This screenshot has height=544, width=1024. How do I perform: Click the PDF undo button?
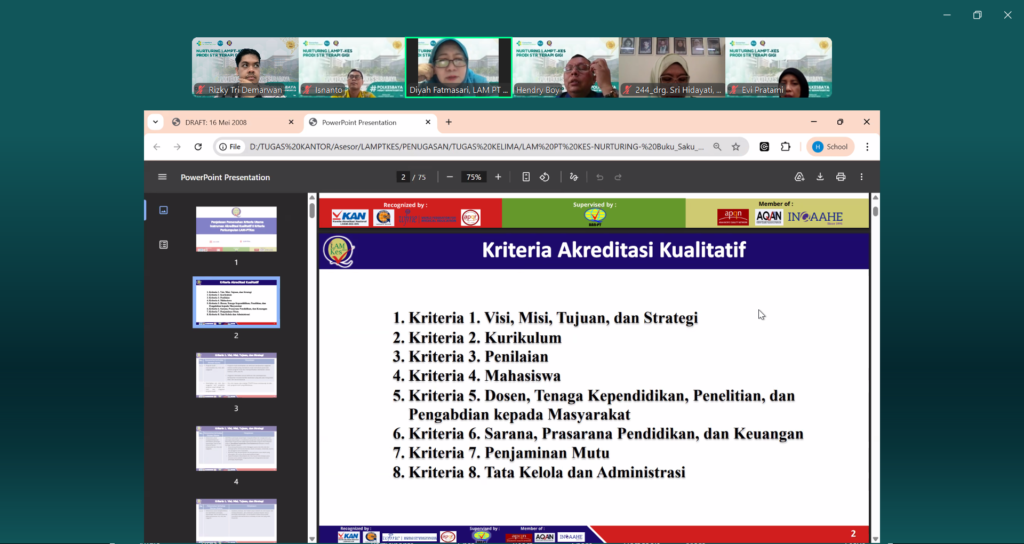(x=600, y=177)
